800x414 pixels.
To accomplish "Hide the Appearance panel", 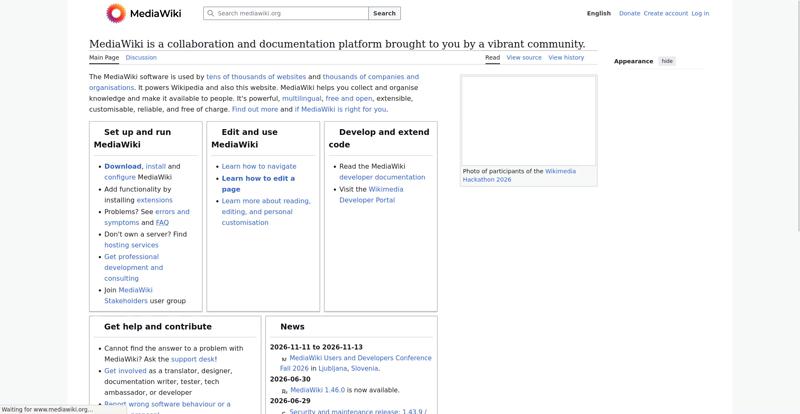I will point(667,61).
